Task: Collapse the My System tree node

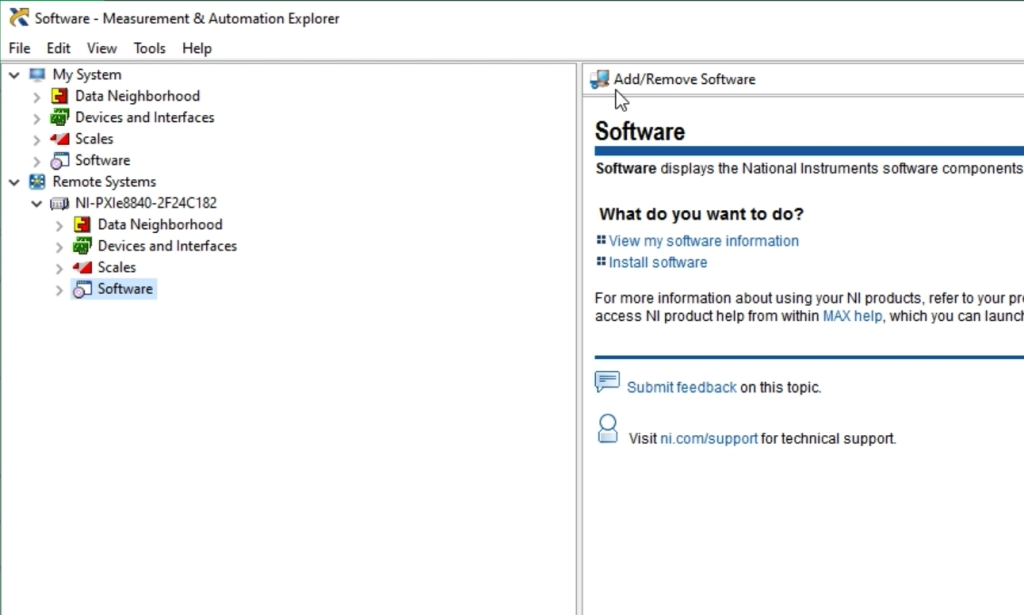Action: [14, 75]
